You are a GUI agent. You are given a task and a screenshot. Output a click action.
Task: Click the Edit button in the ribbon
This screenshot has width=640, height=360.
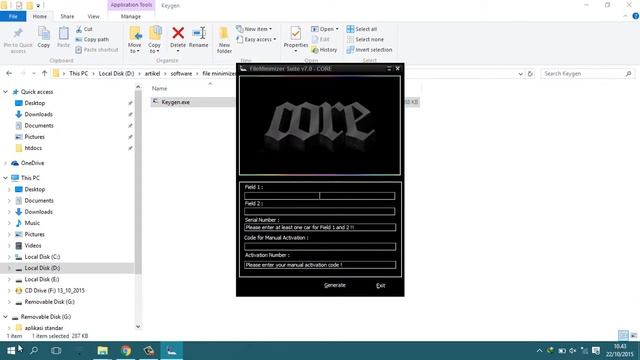321,40
